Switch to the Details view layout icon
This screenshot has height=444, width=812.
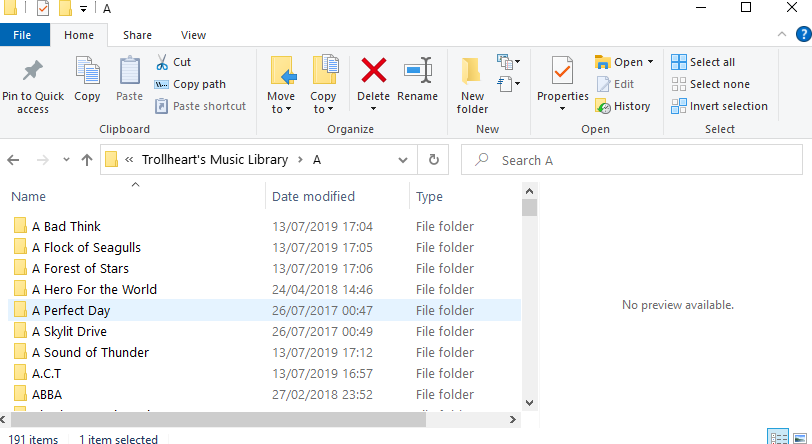pyautogui.click(x=778, y=437)
